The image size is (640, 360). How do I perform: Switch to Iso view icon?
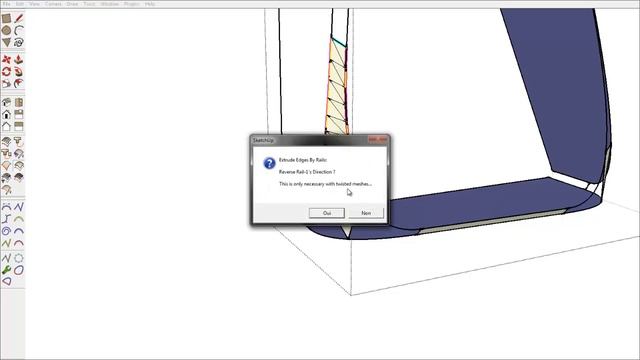[6, 102]
